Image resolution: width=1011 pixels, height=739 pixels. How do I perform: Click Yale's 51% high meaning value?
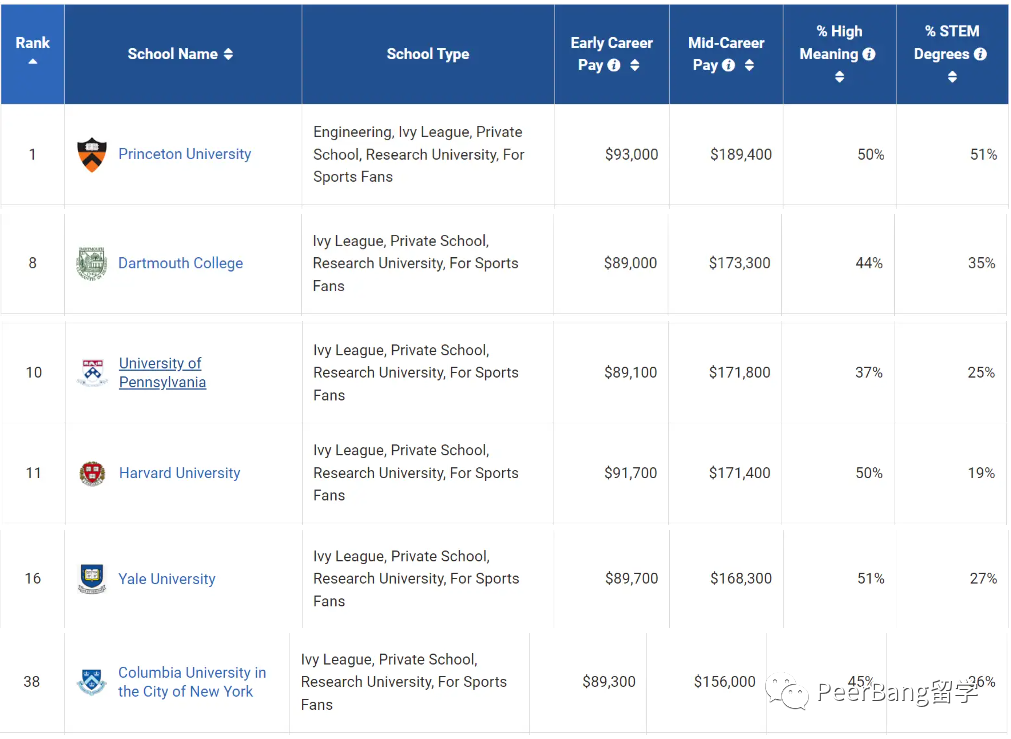coord(870,579)
